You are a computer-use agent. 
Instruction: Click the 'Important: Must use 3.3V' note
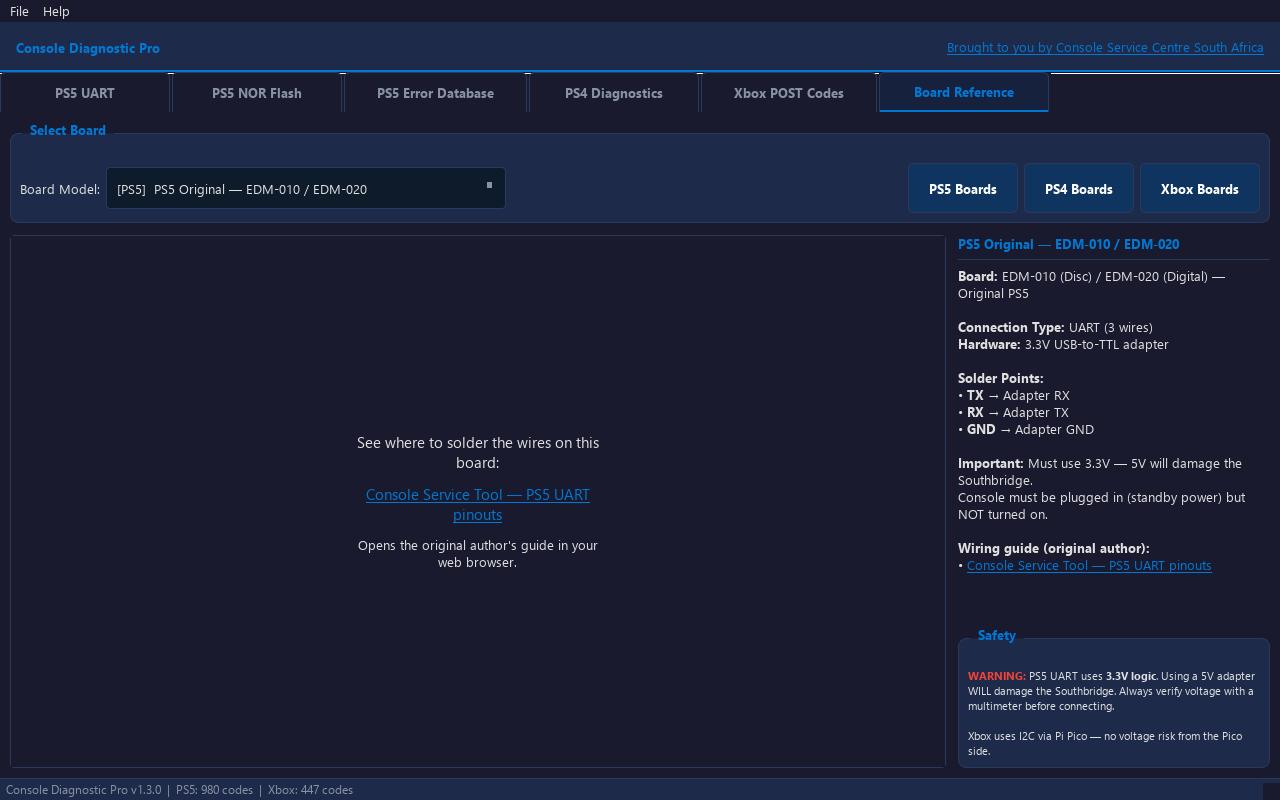(1100, 489)
